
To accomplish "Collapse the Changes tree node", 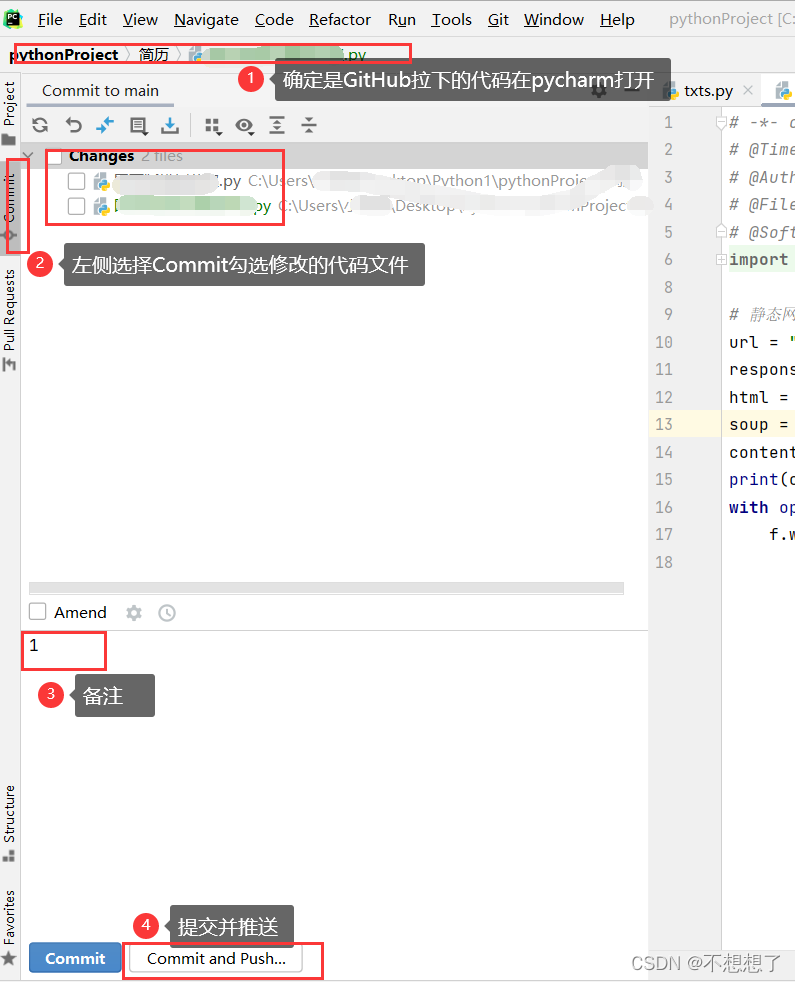I will [x=28, y=155].
